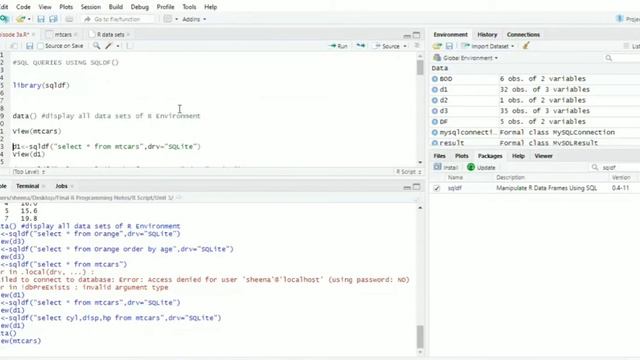Viewport: 640px width, 360px height.
Task: Open the Import Dataset dropdown
Action: tap(488, 46)
